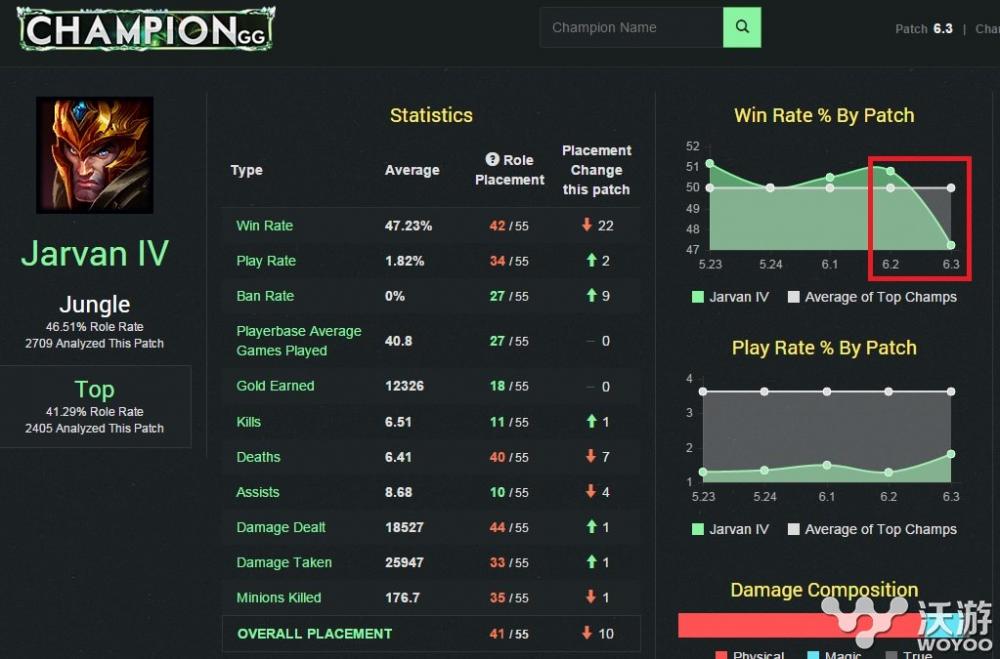Viewport: 1000px width, 659px height.
Task: Focus the Champion Name search field
Action: coord(631,27)
